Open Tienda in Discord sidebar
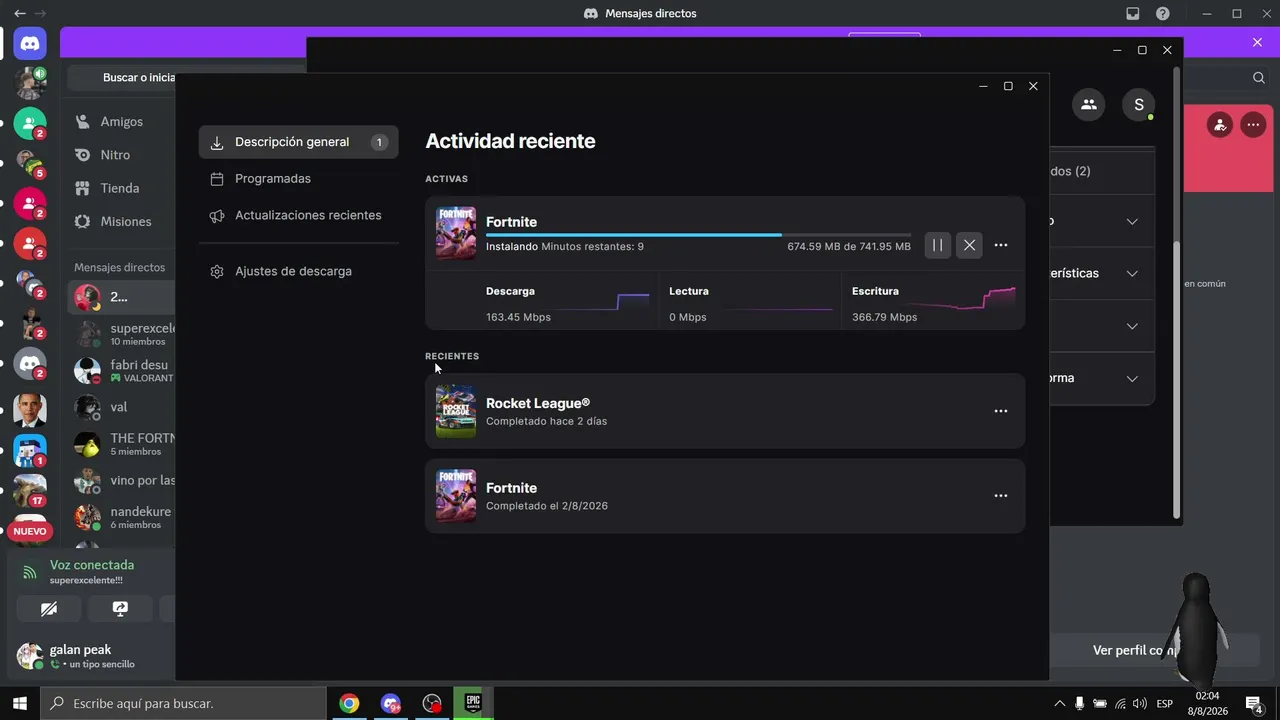Viewport: 1280px width, 720px height. click(x=120, y=188)
